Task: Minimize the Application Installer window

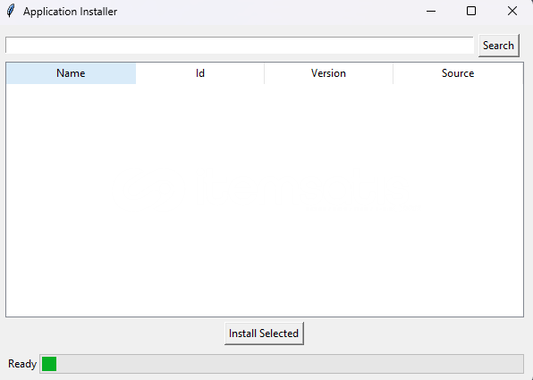Action: point(431,11)
